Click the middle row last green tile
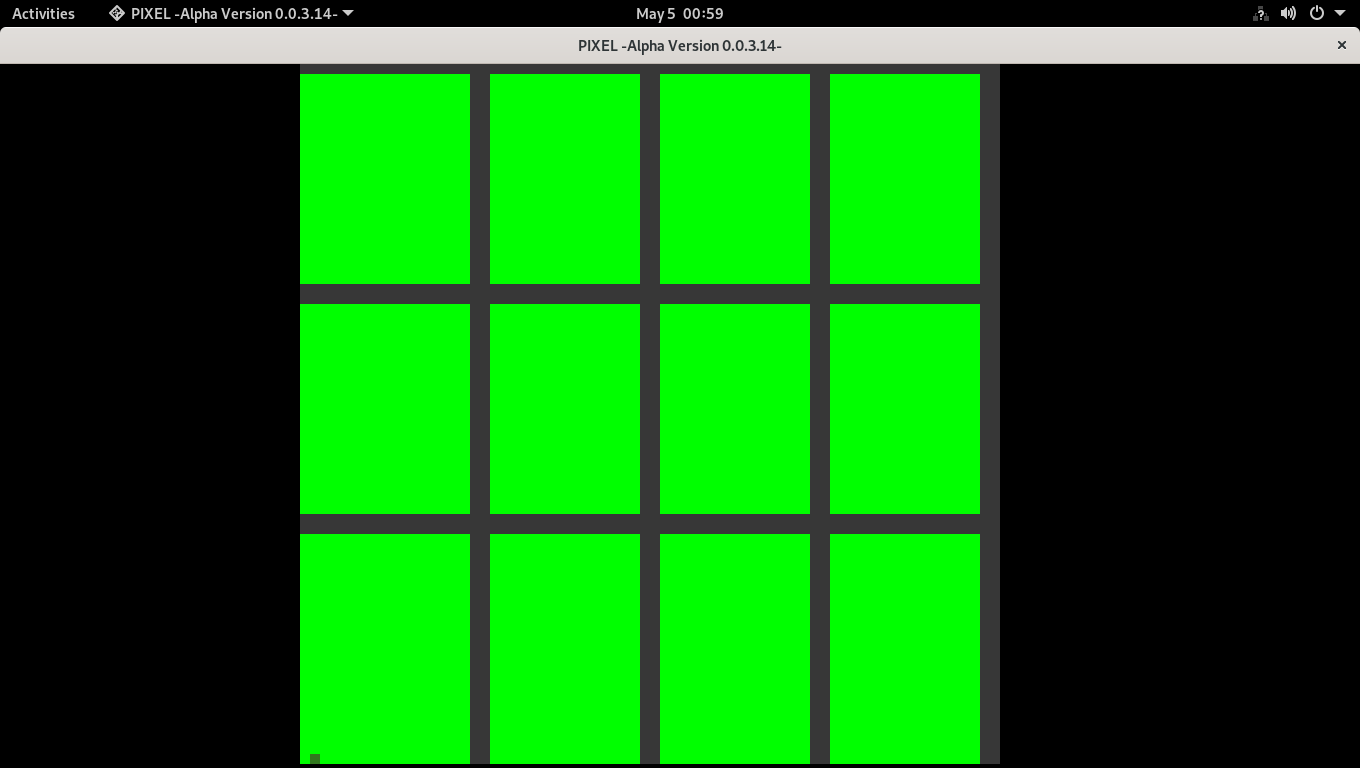The height and width of the screenshot is (768, 1360). pos(905,409)
